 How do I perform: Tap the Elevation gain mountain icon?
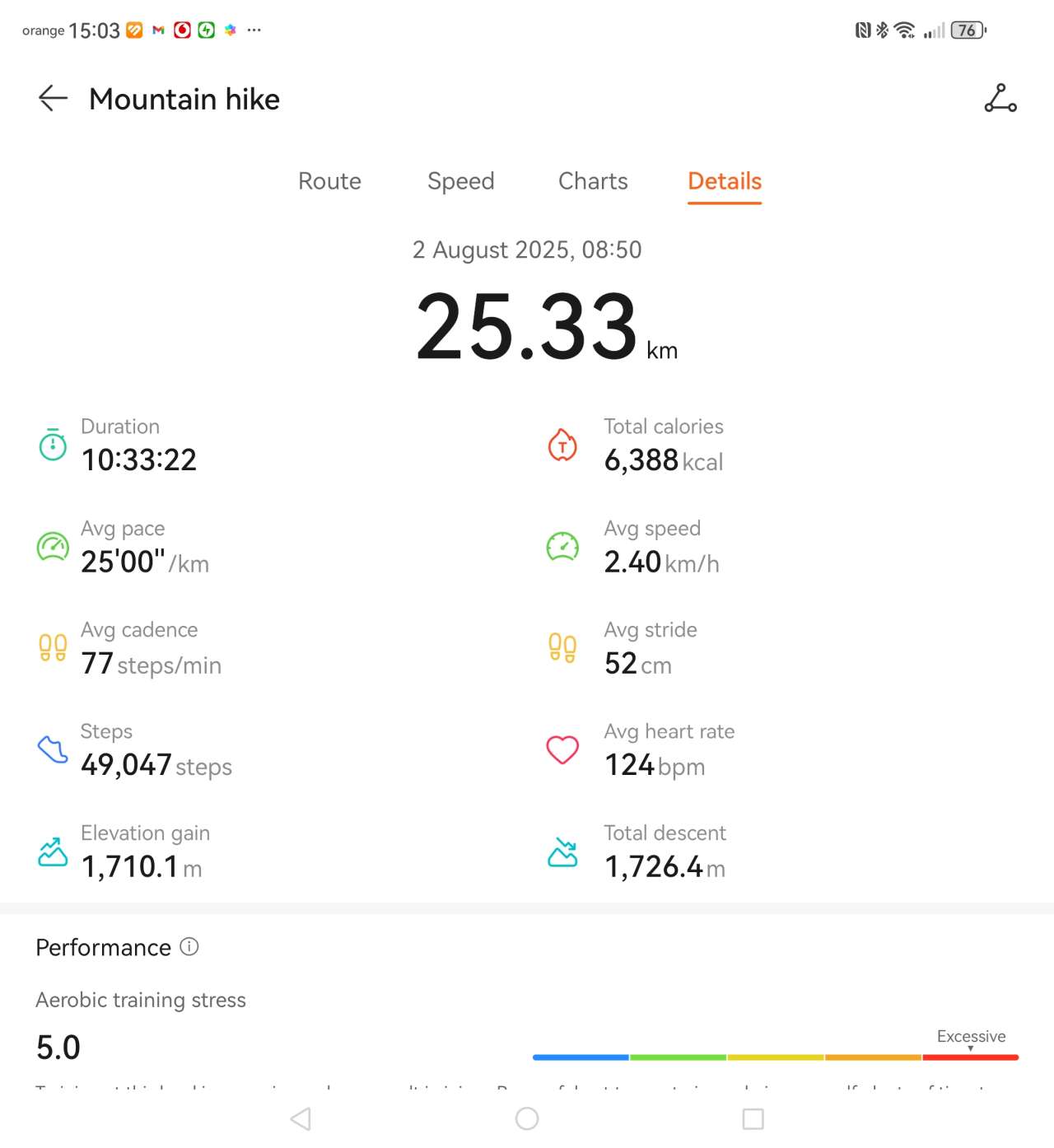point(54,852)
